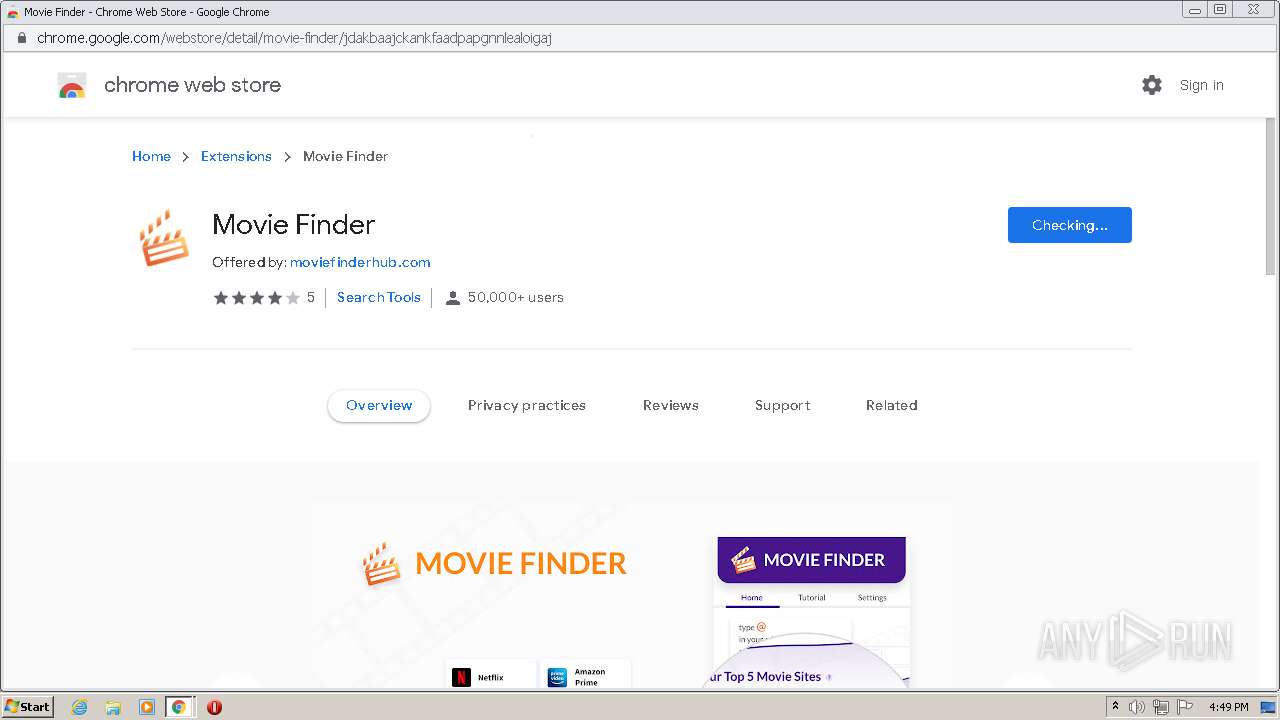Show hidden tray icons arrow
This screenshot has height=720, width=1280.
click(1115, 706)
